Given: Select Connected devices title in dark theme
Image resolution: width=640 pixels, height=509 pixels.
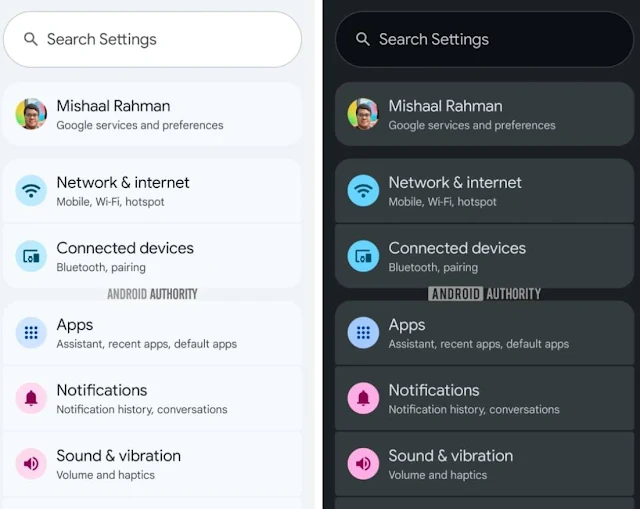Looking at the screenshot, I should (x=457, y=248).
